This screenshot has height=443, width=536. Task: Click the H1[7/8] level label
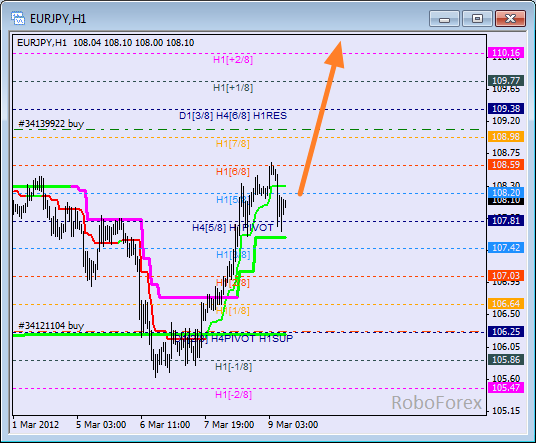click(x=232, y=144)
